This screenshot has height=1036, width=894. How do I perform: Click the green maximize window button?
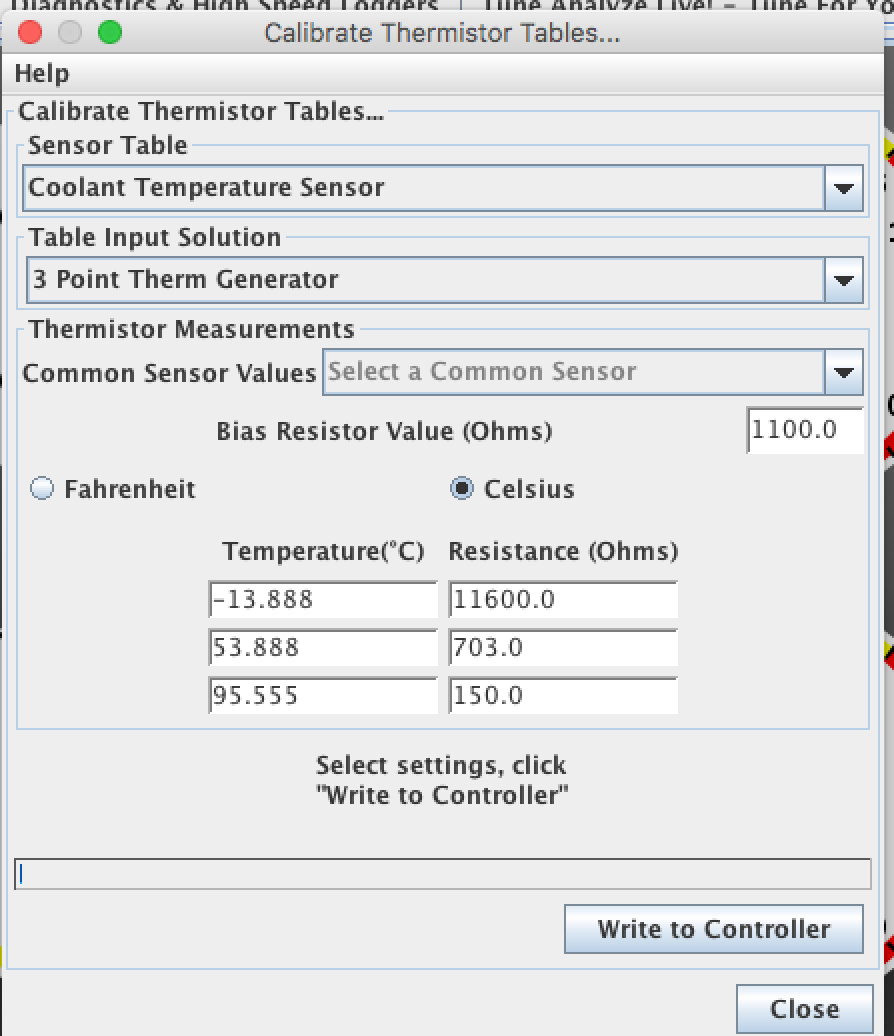pos(110,32)
